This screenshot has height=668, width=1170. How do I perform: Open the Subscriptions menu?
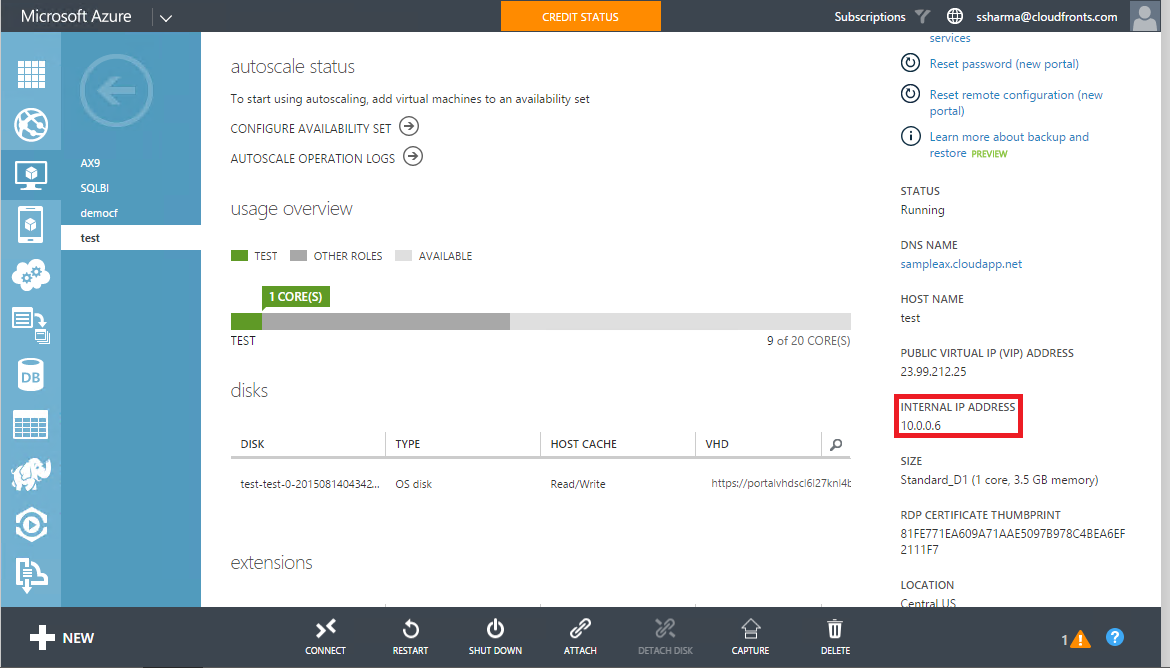(x=869, y=16)
